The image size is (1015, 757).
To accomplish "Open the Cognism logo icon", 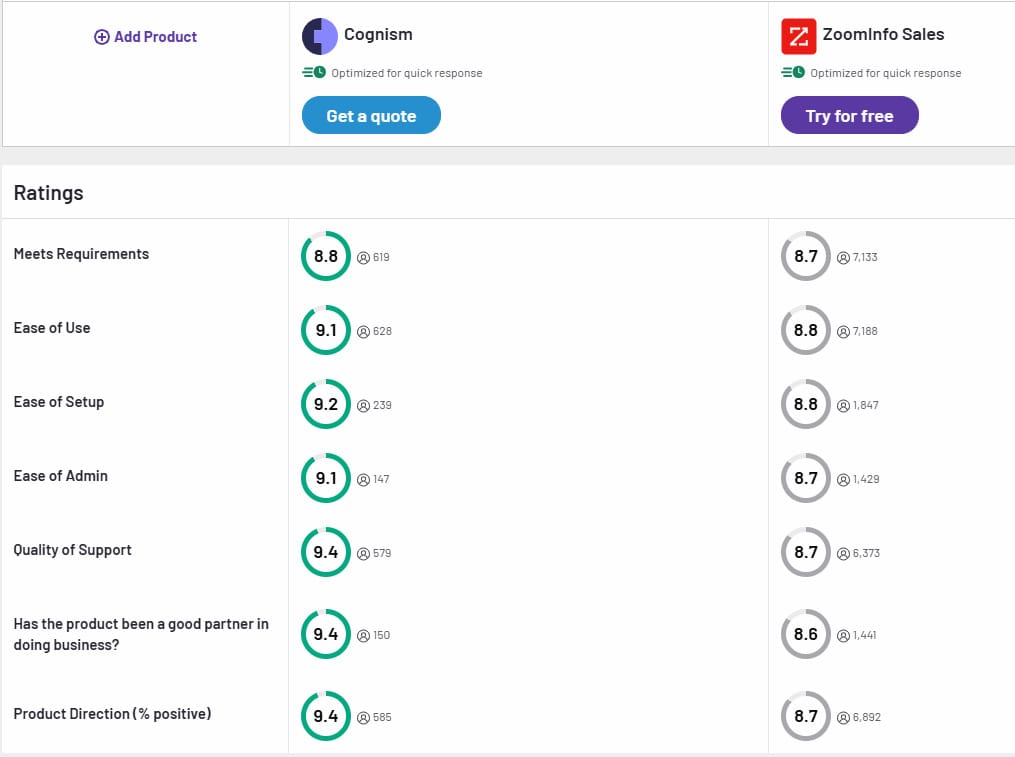I will (320, 36).
